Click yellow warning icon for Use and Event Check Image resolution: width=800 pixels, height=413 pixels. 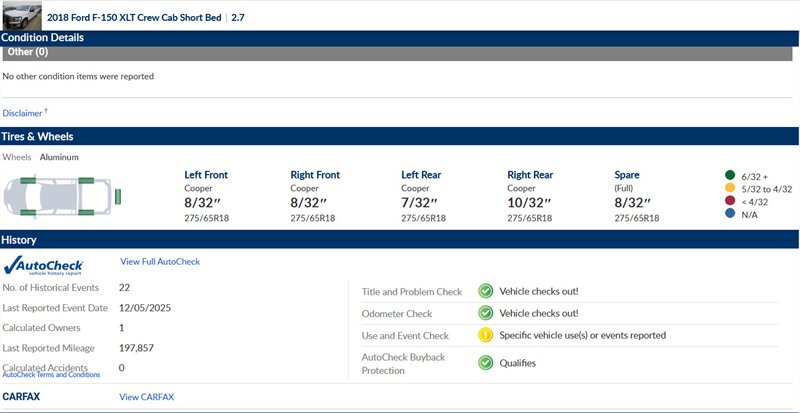click(485, 336)
